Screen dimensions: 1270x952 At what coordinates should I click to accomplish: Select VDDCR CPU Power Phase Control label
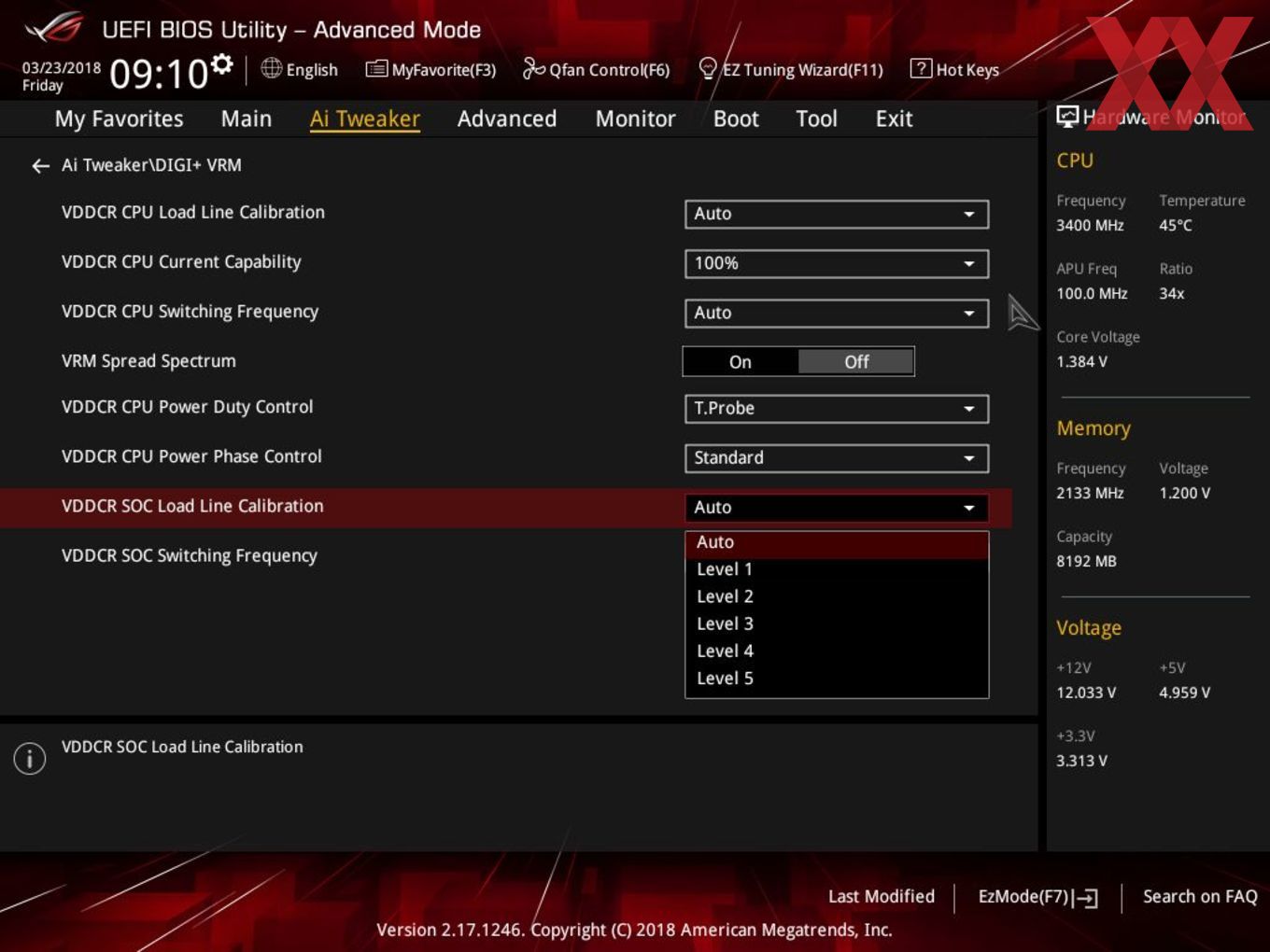(191, 456)
